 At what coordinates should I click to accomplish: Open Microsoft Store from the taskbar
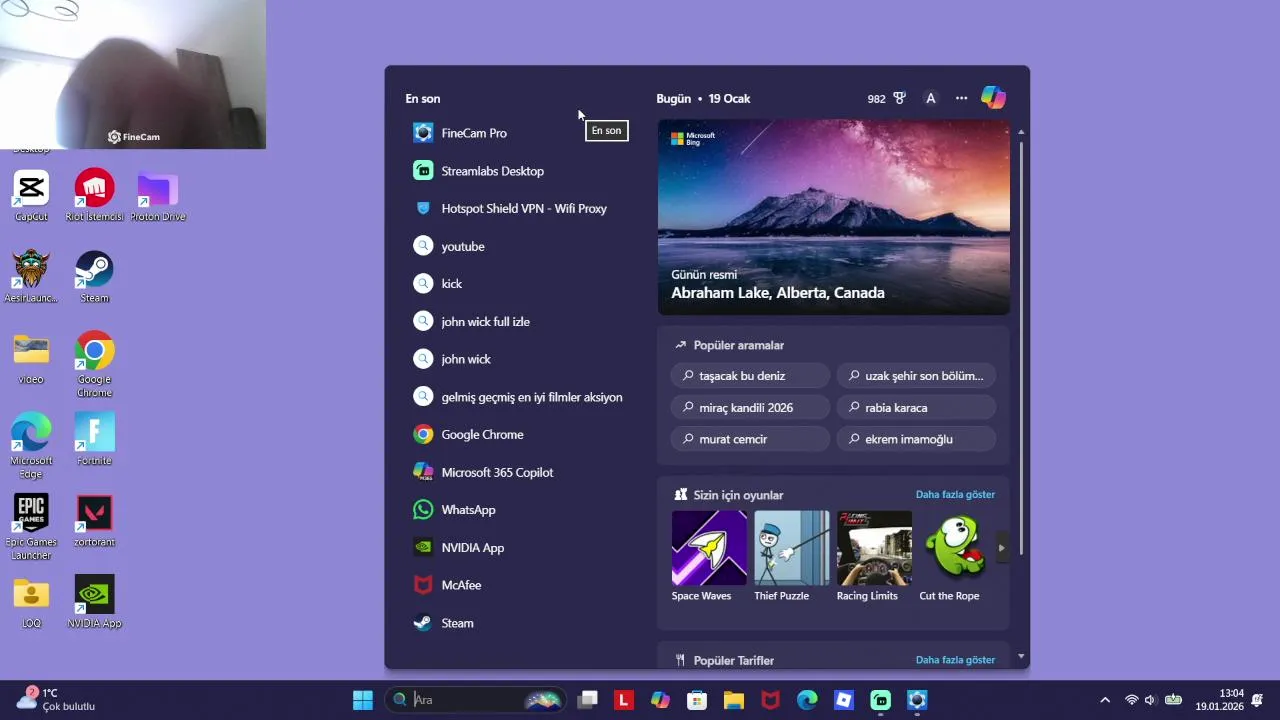[x=697, y=700]
